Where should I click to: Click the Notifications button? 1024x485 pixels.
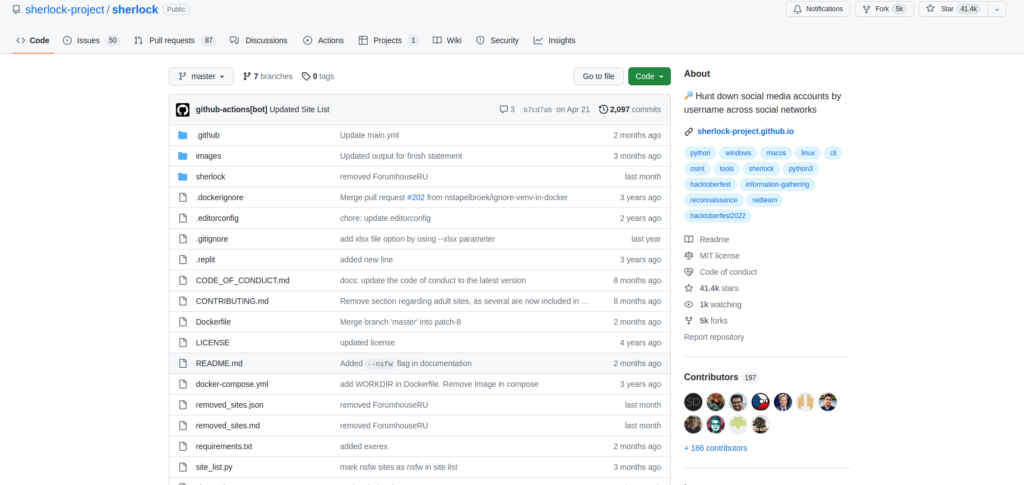point(818,9)
